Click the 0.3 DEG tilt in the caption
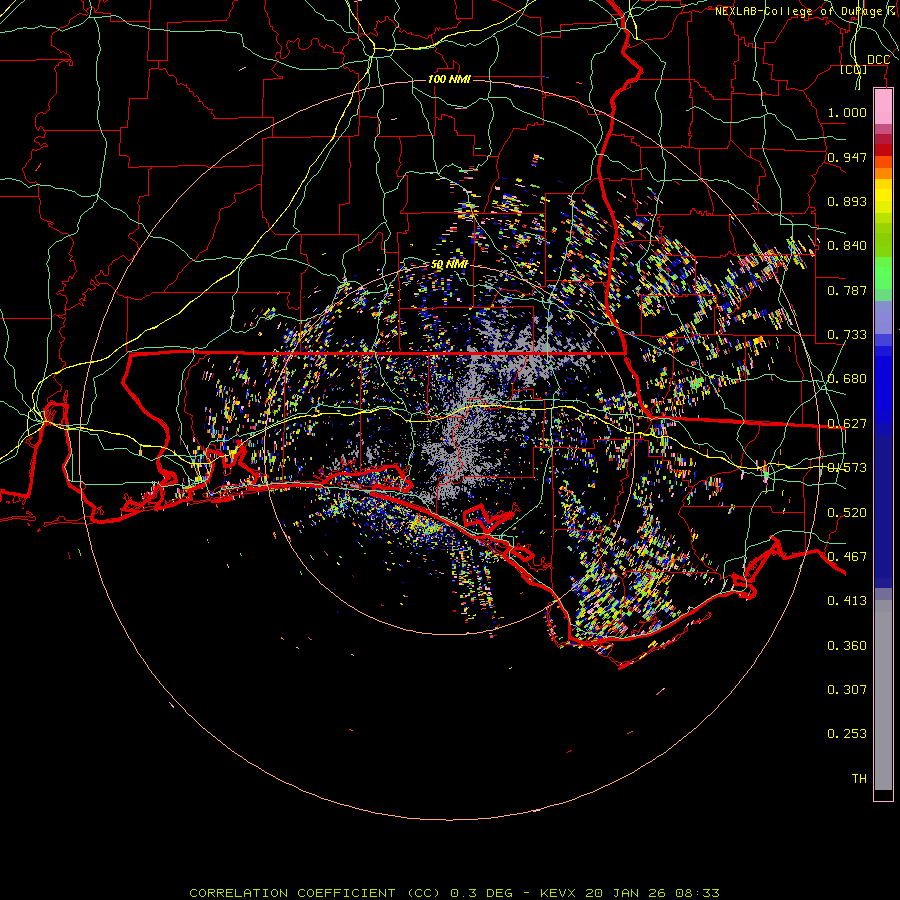900x900 pixels. [x=482, y=893]
